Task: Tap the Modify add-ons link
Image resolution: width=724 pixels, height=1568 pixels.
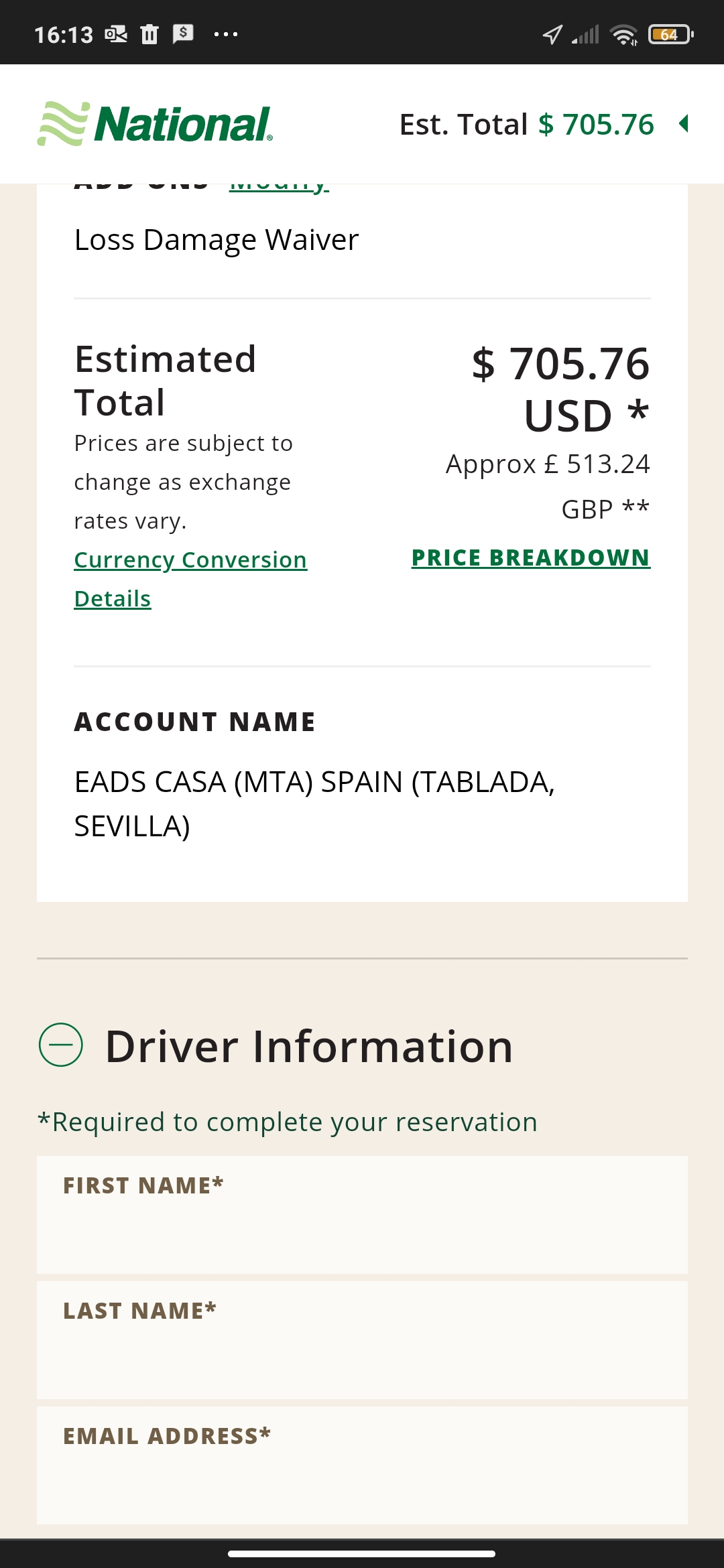Action: click(279, 186)
